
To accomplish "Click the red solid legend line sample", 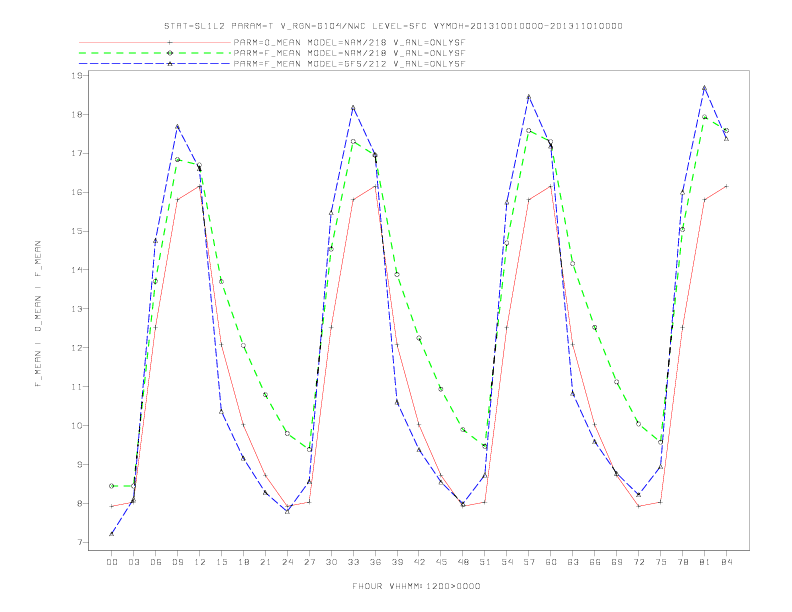I will click(155, 42).
